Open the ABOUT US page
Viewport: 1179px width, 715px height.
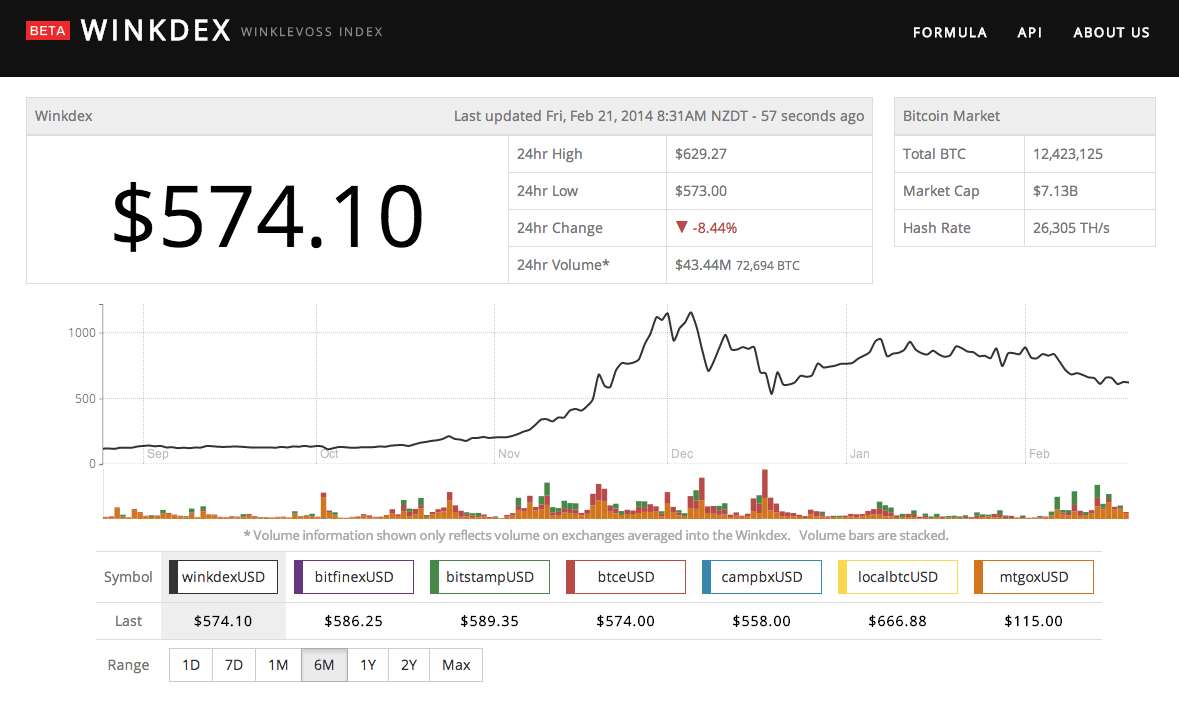tap(1111, 32)
